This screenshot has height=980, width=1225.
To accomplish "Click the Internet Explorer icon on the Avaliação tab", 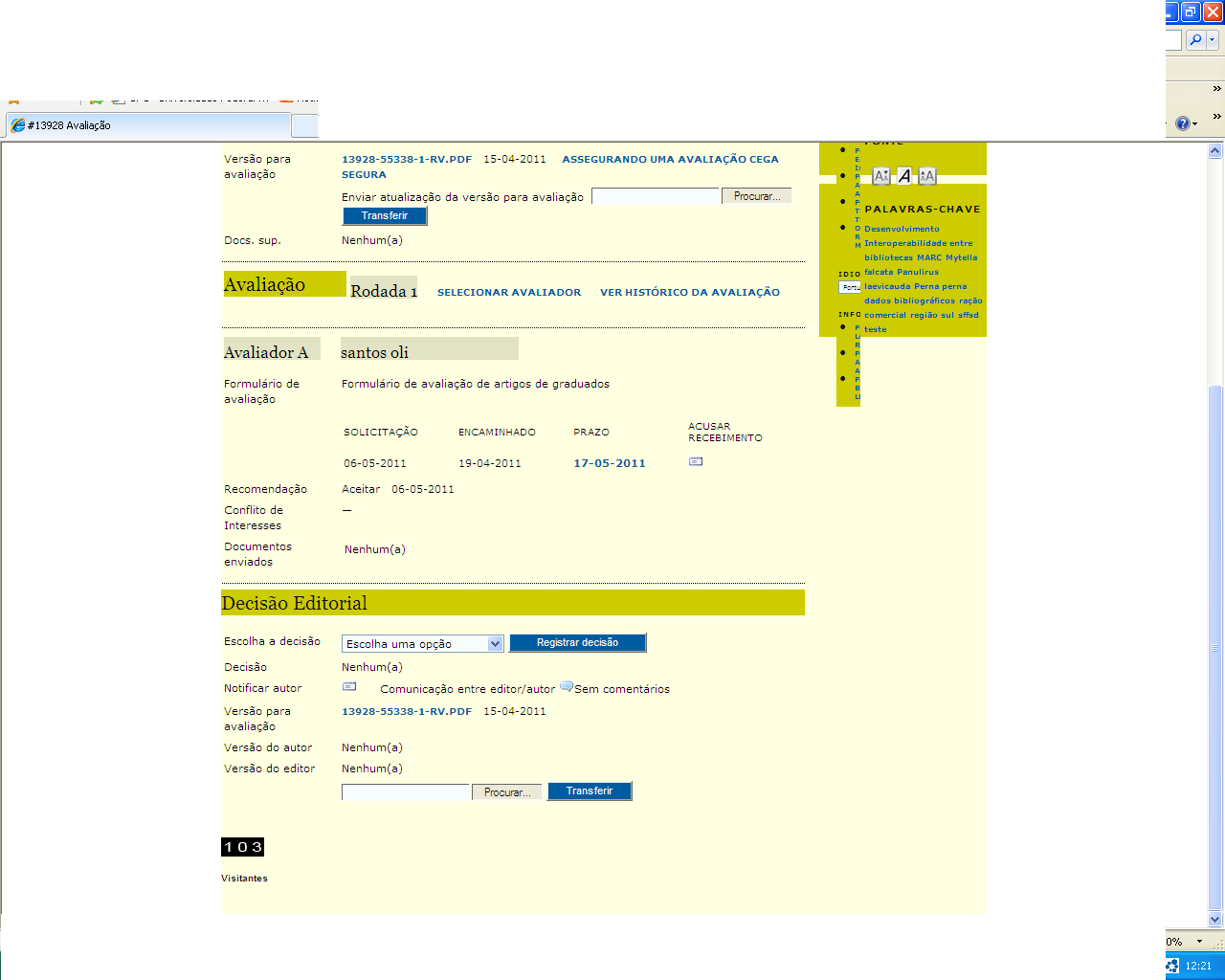I will (x=18, y=125).
